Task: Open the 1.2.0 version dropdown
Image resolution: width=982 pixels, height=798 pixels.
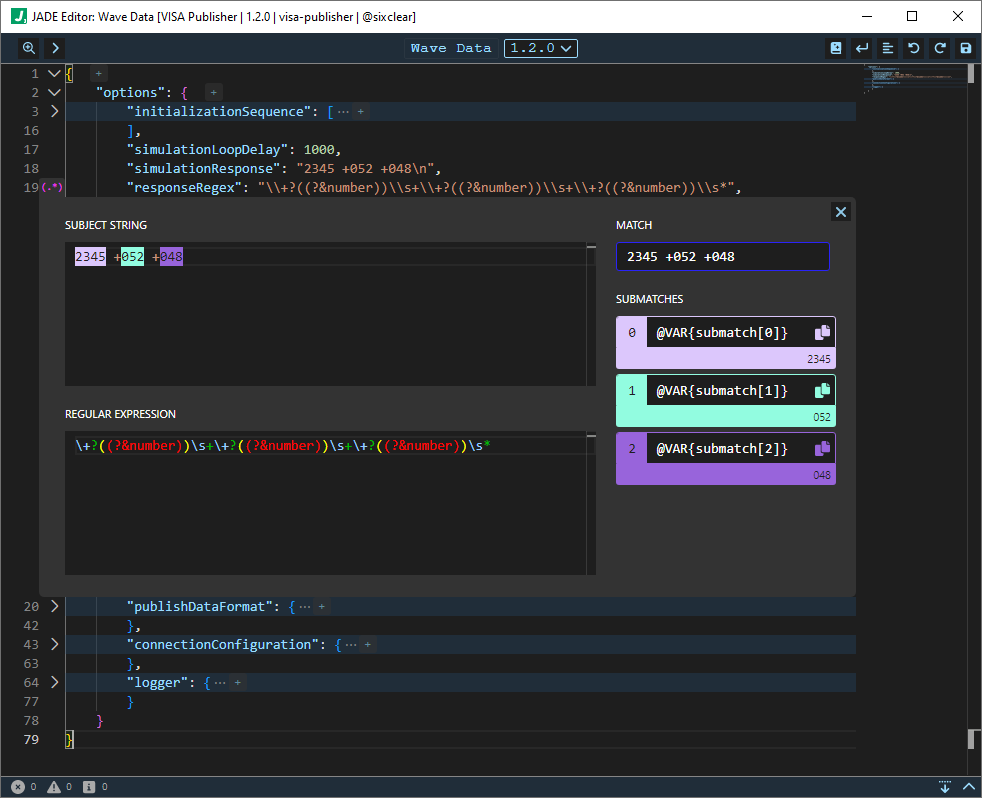Action: [540, 47]
